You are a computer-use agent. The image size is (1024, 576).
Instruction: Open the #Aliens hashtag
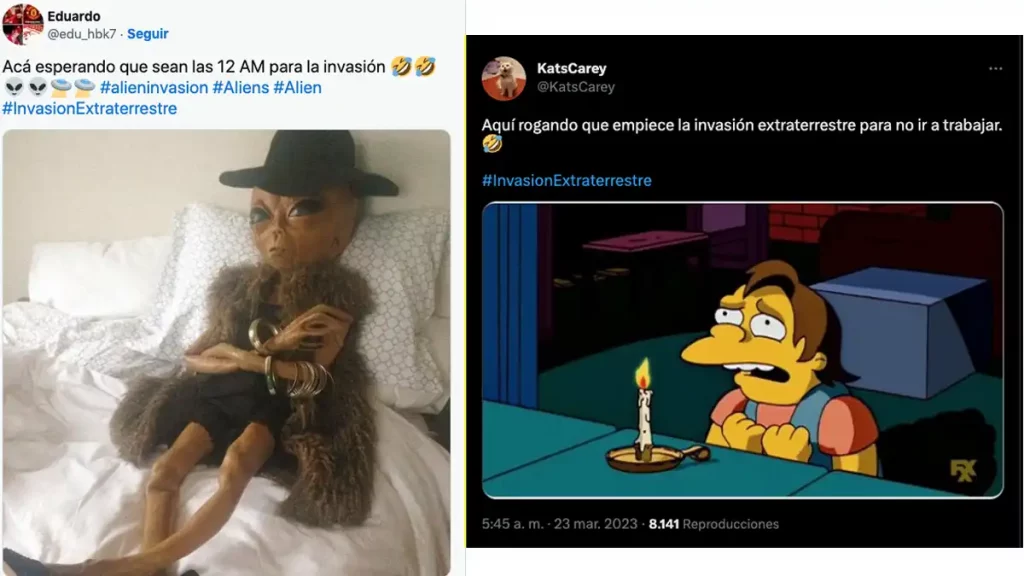(x=240, y=88)
